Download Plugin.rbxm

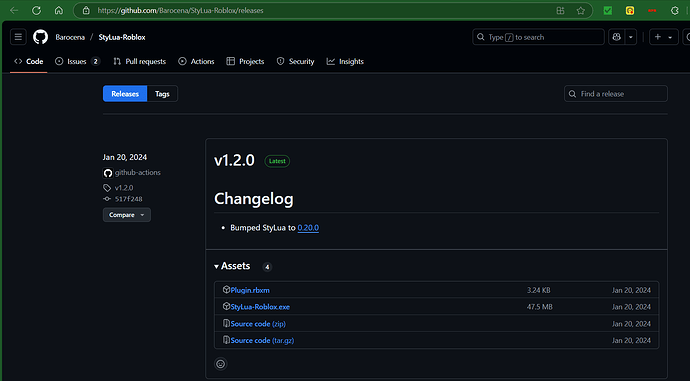point(250,290)
